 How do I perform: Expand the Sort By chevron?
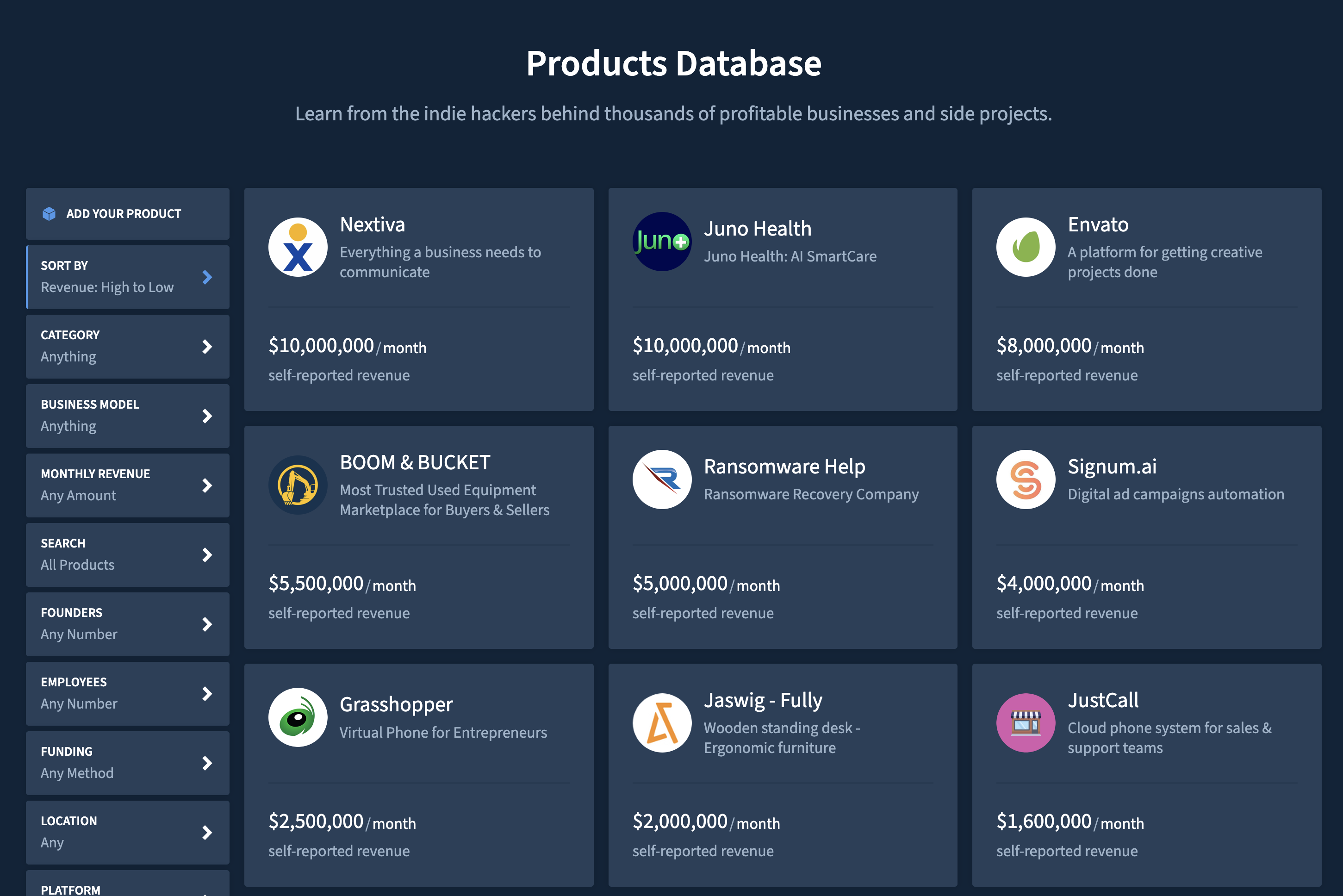[x=207, y=277]
